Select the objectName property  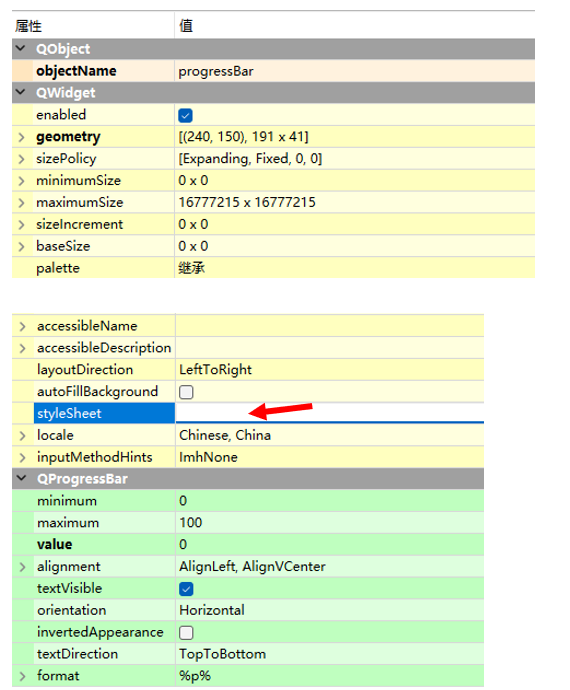point(76,71)
